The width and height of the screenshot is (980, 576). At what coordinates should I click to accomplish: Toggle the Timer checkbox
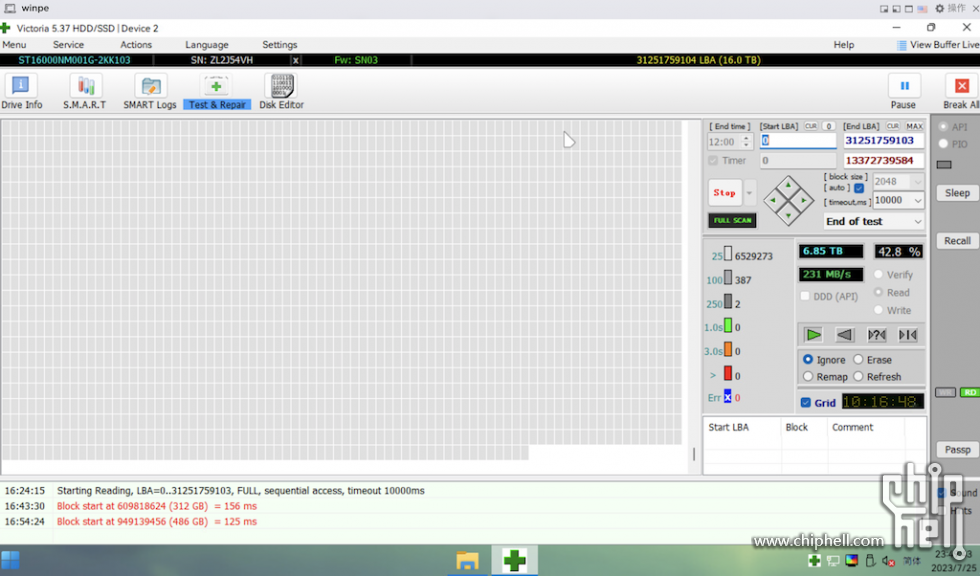(713, 161)
